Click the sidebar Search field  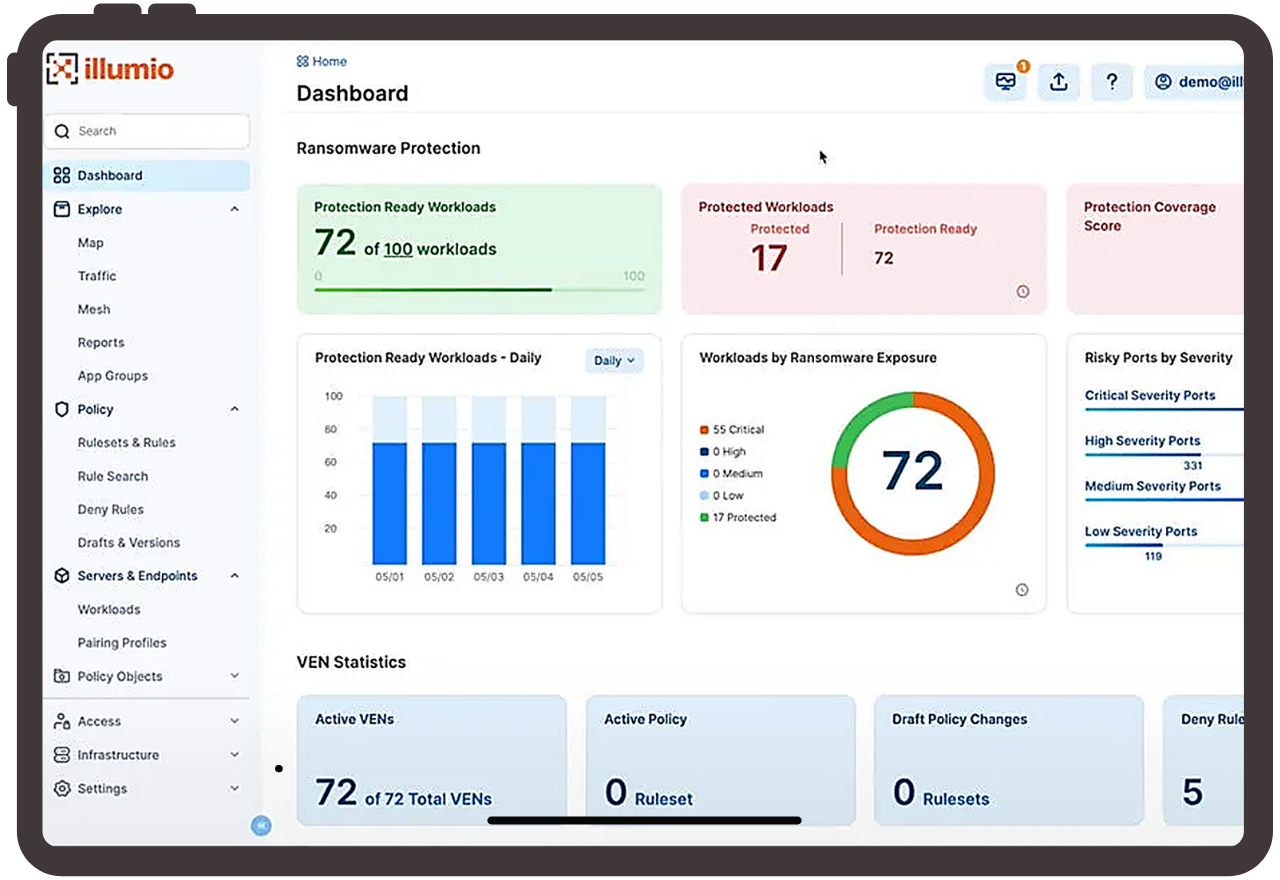pyautogui.click(x=147, y=131)
